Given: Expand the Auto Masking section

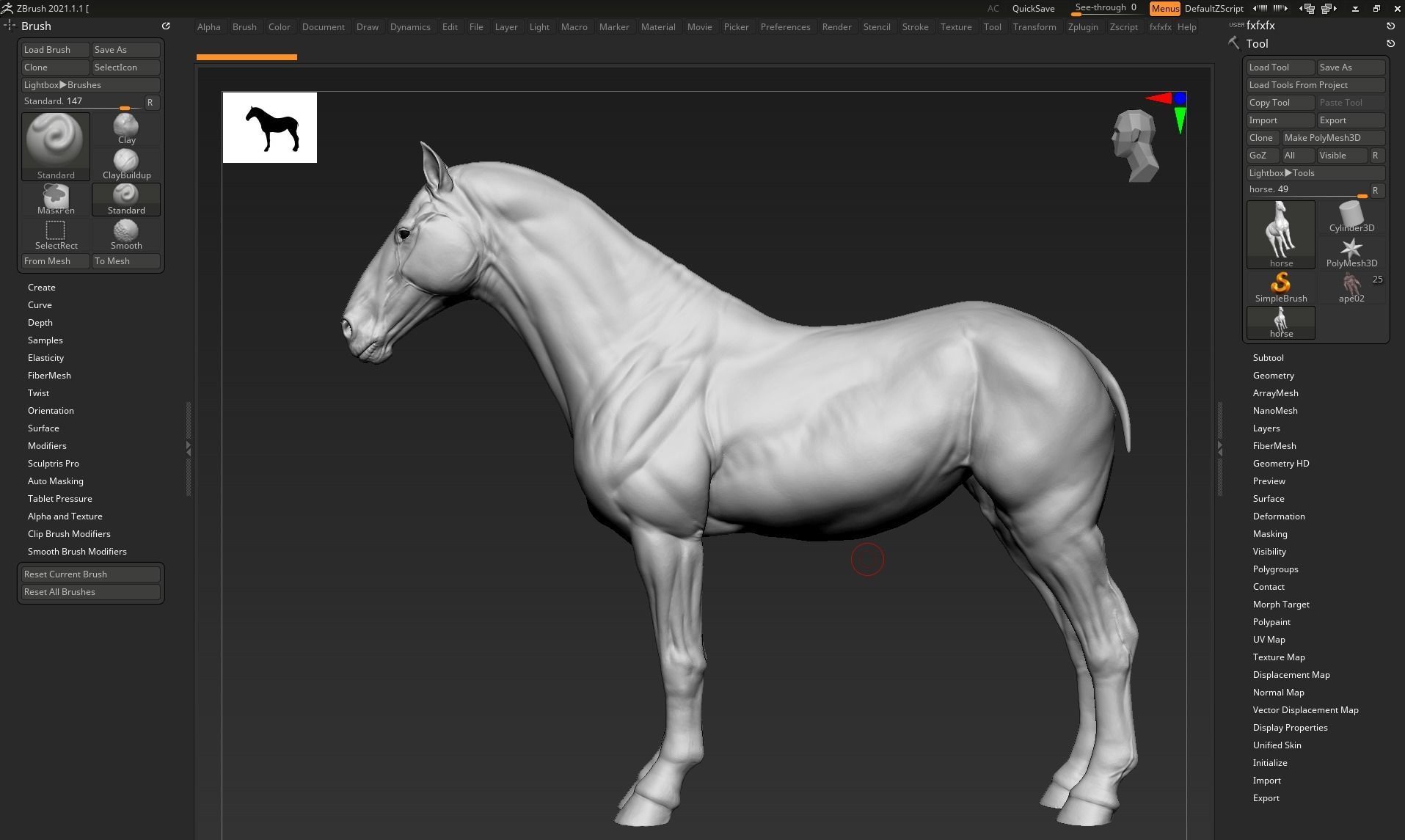Looking at the screenshot, I should (x=56, y=481).
